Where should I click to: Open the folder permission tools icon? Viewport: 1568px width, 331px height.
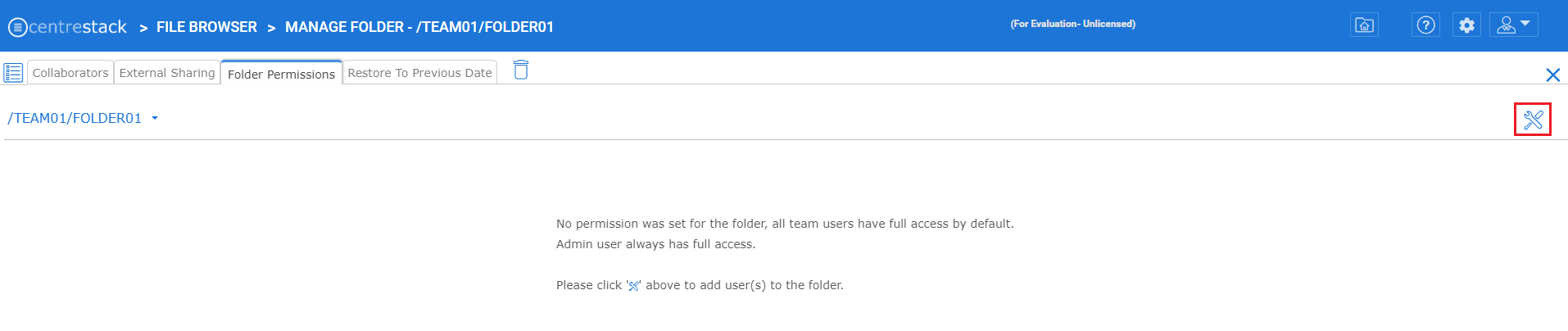1532,120
